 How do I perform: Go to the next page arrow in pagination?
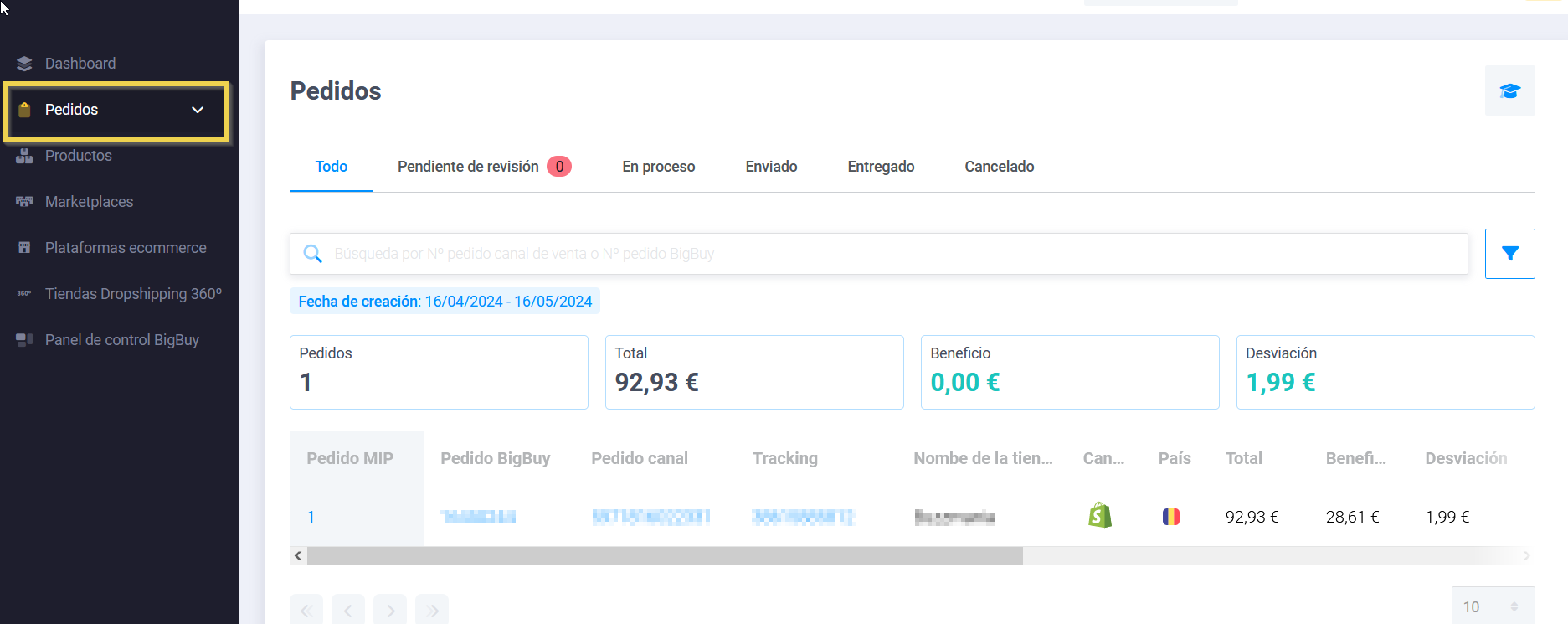(x=390, y=611)
